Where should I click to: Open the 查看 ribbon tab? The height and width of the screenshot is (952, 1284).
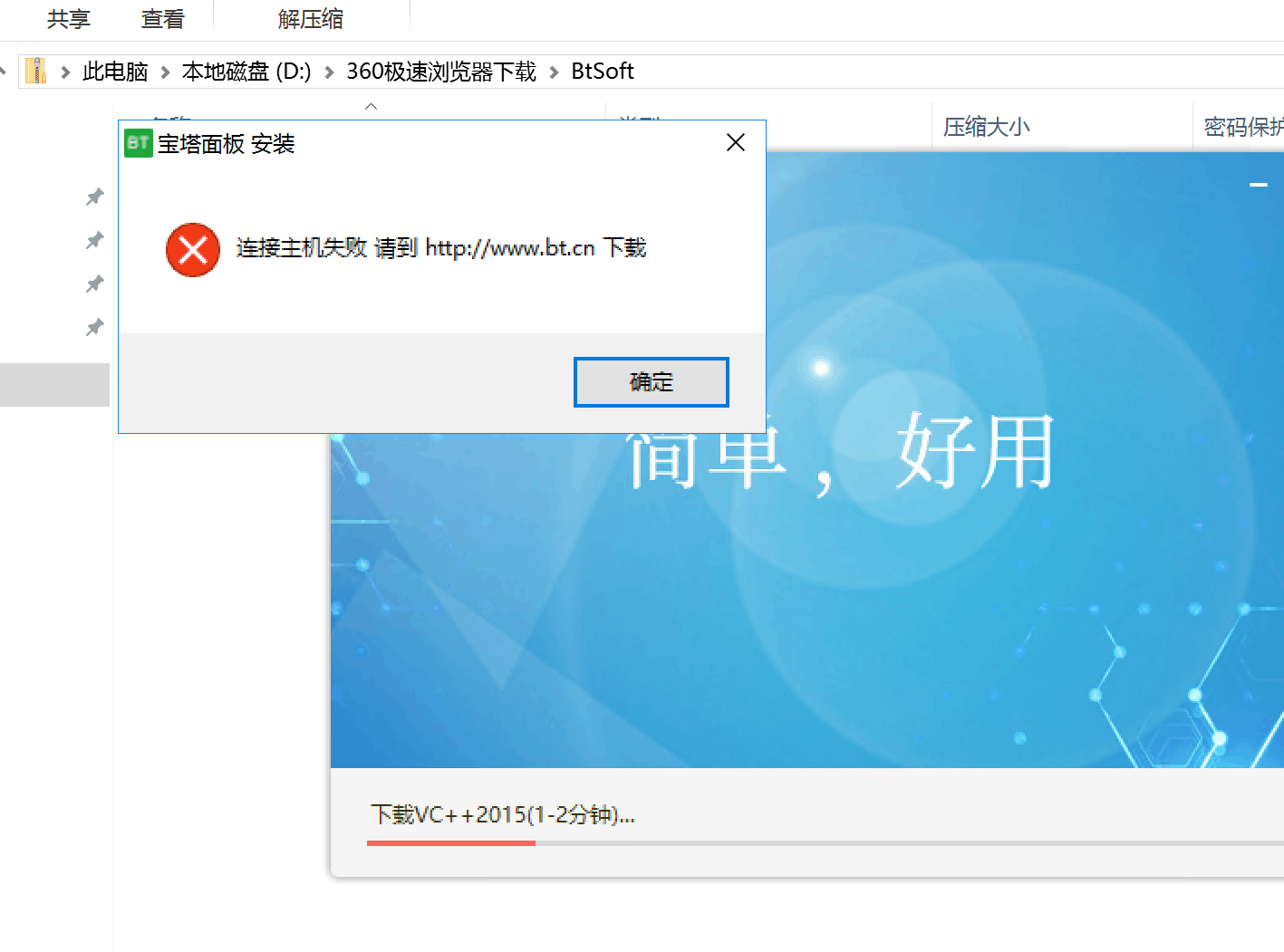click(x=163, y=19)
